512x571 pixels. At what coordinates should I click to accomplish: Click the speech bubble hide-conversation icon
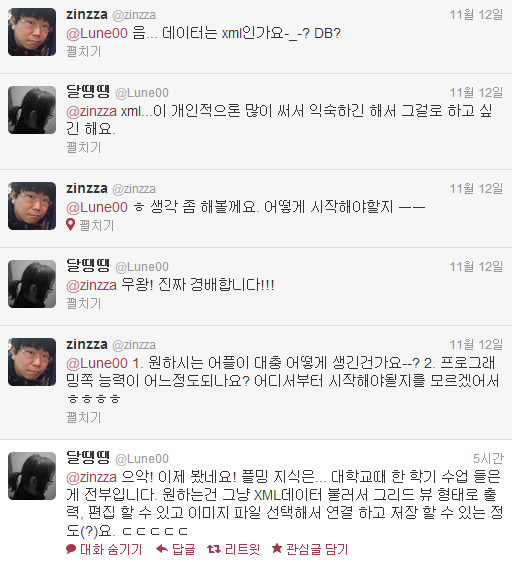71,549
